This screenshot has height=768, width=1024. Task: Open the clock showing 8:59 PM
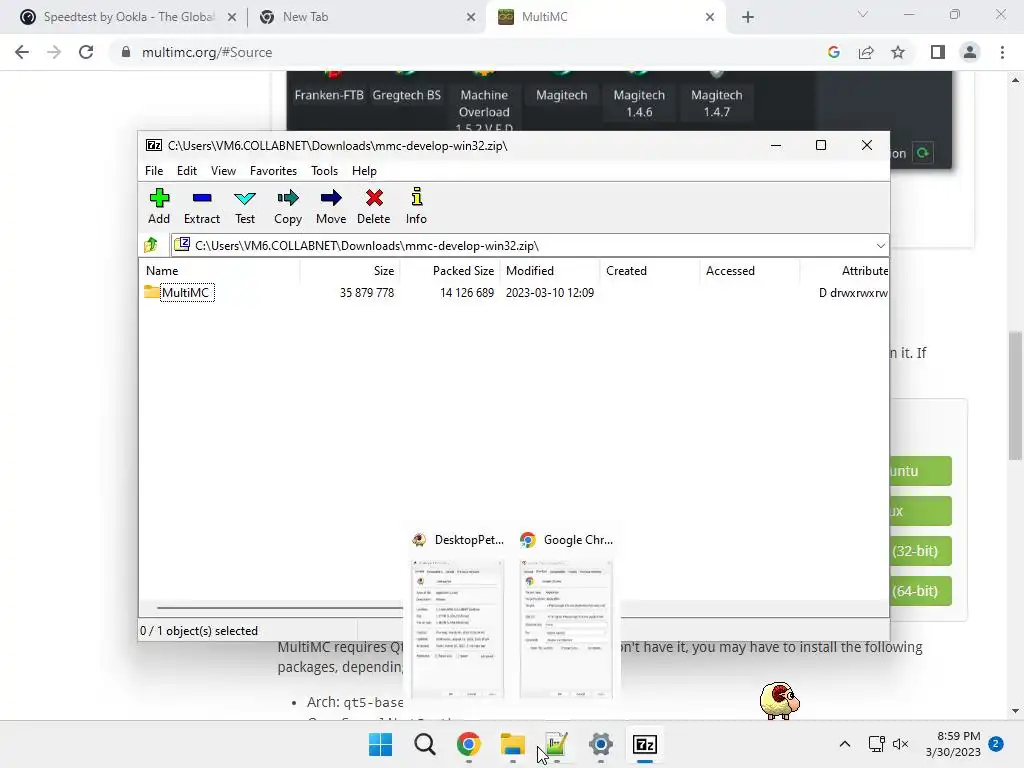(953, 744)
